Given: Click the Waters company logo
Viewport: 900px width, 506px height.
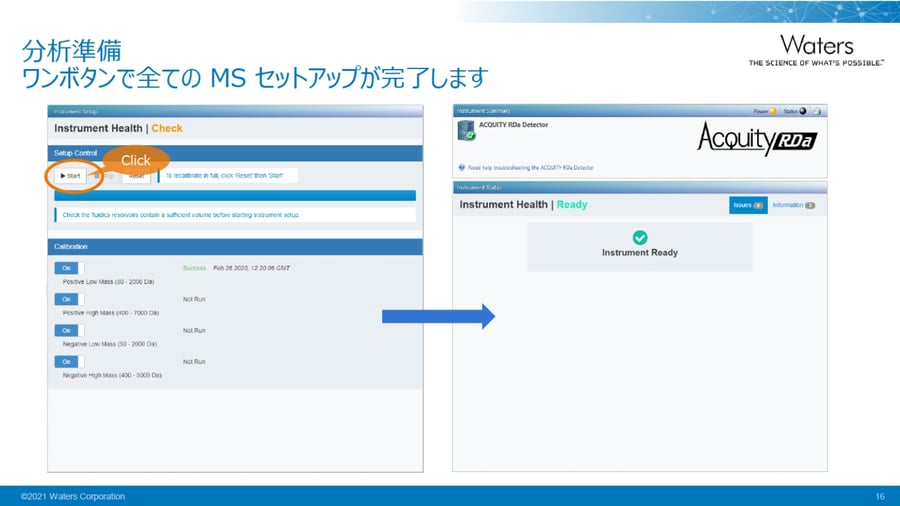Looking at the screenshot, I should (816, 50).
